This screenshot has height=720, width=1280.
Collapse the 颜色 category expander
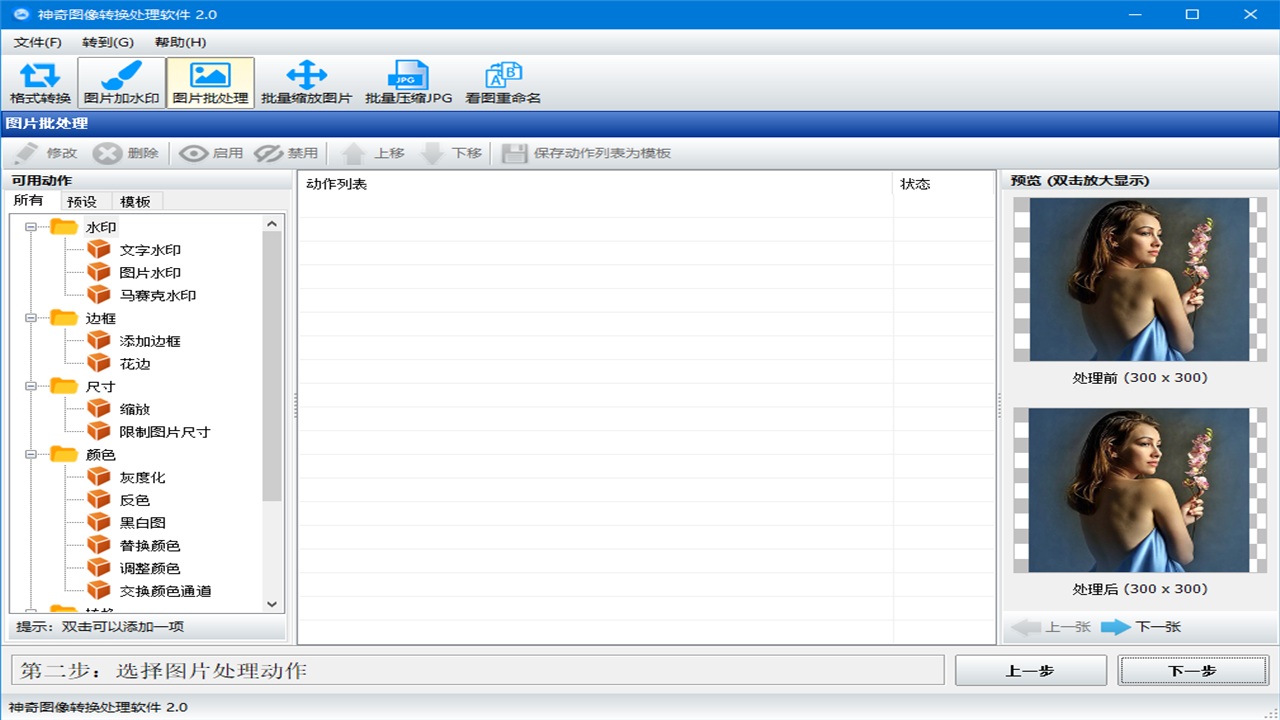(x=31, y=455)
